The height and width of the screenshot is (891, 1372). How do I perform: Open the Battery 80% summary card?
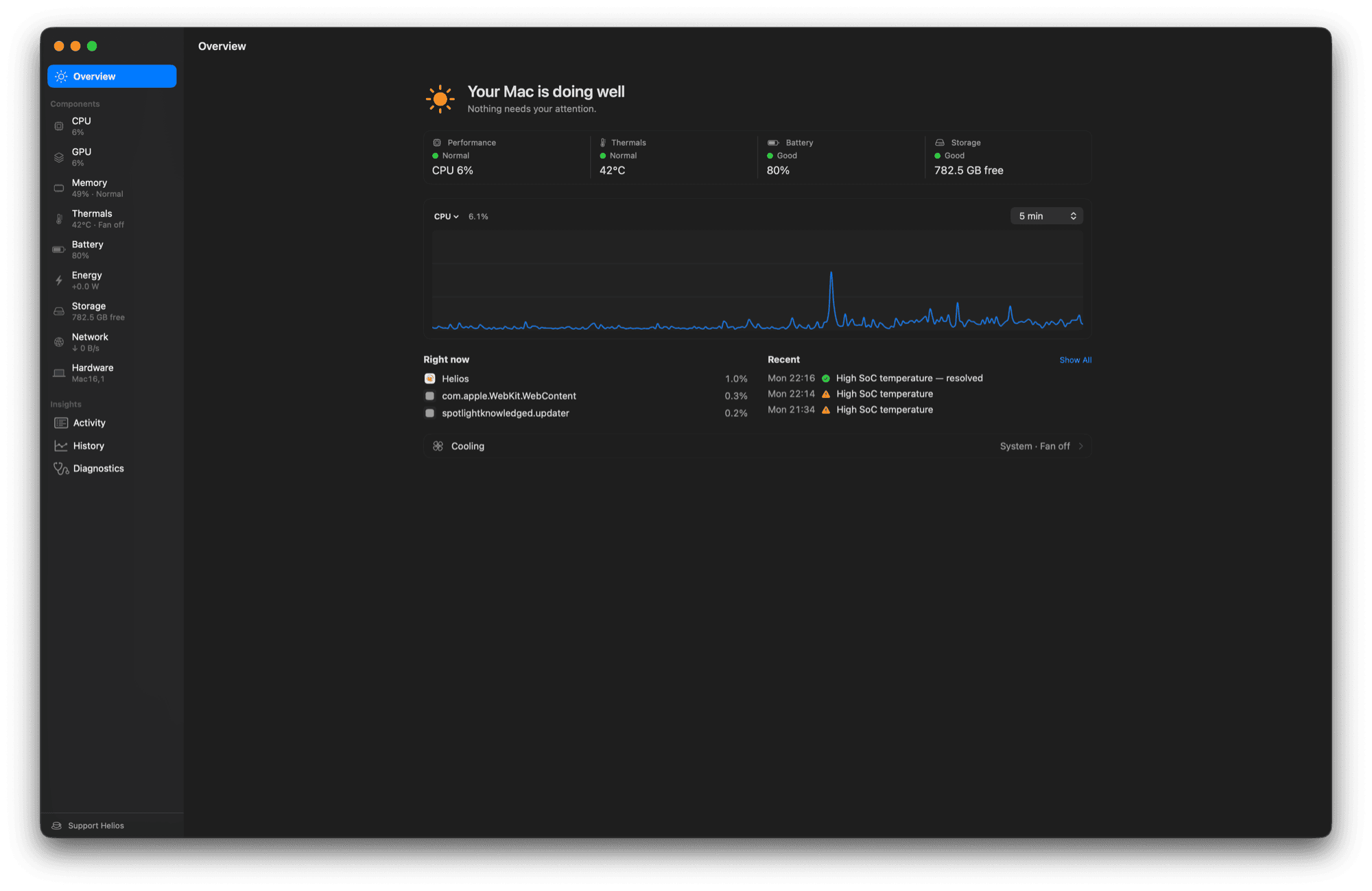coord(842,157)
